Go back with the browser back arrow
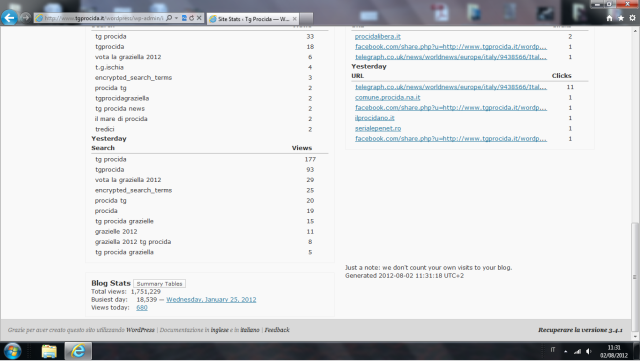Image resolution: width=640 pixels, height=363 pixels. pyautogui.click(x=9, y=18)
